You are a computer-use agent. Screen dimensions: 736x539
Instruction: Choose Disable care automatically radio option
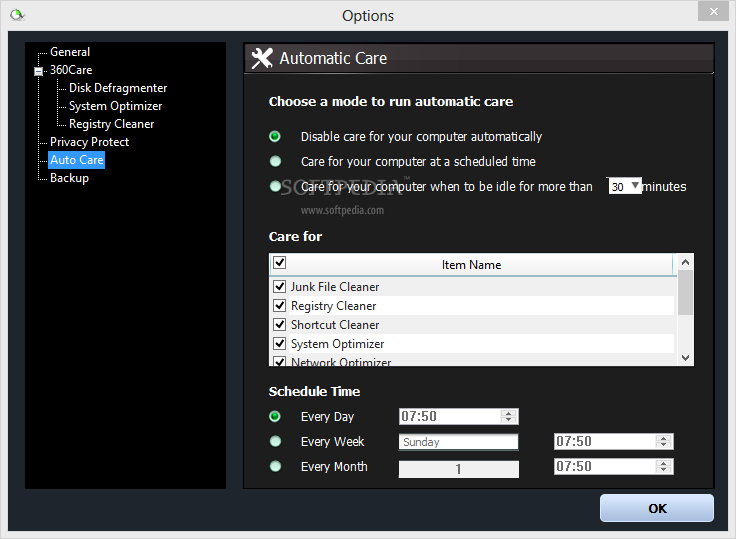pos(275,137)
